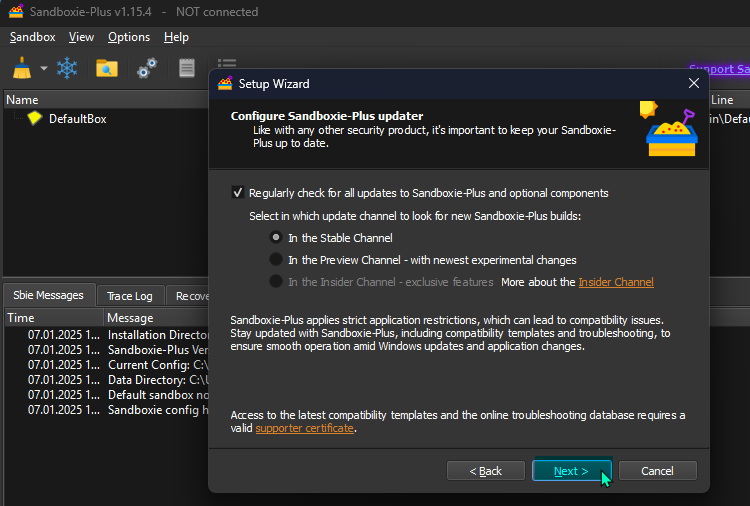Select the 'Default sandbox' message row
This screenshot has height=506, width=750.
107,395
